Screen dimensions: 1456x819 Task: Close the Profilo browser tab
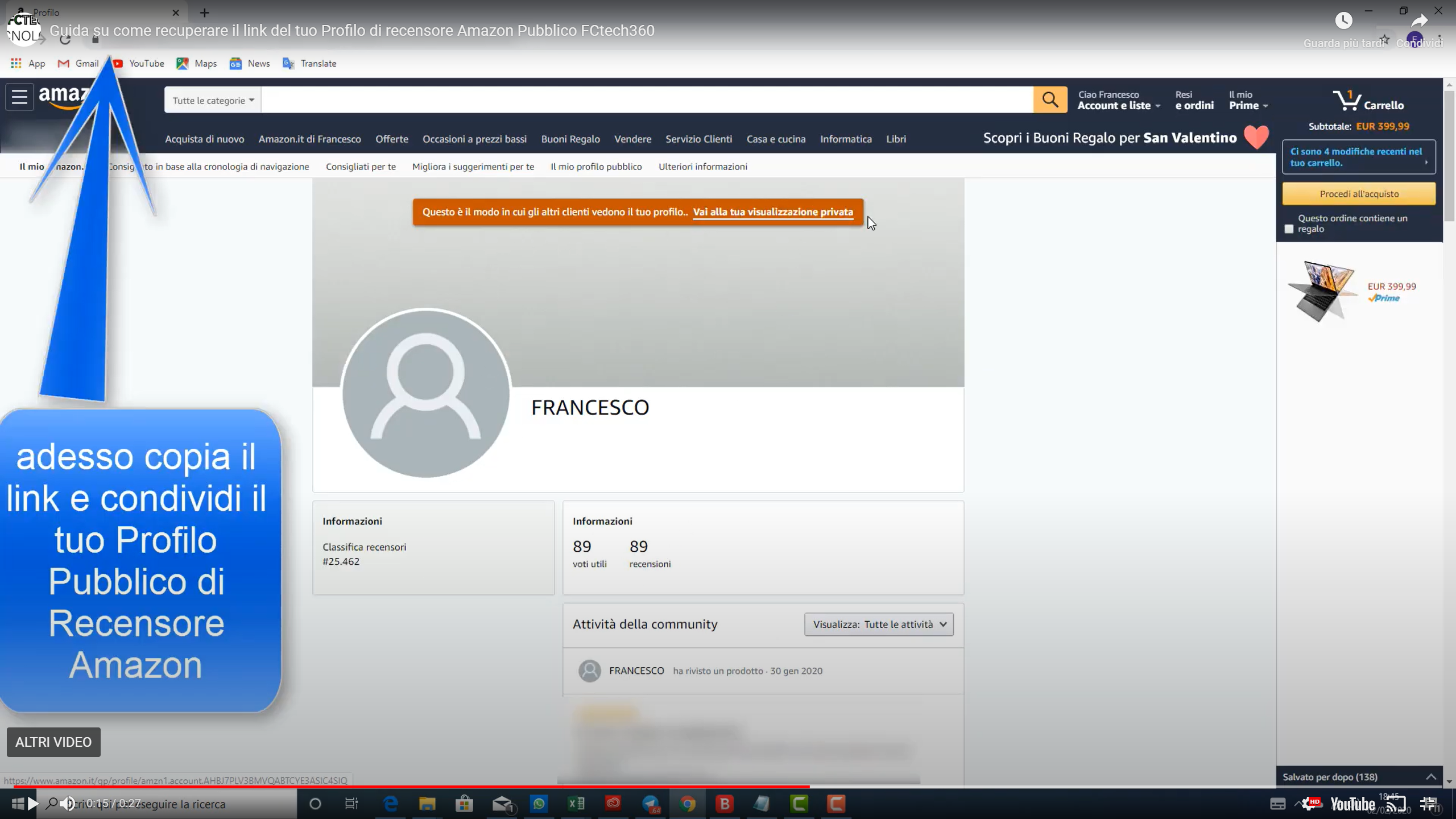176,13
